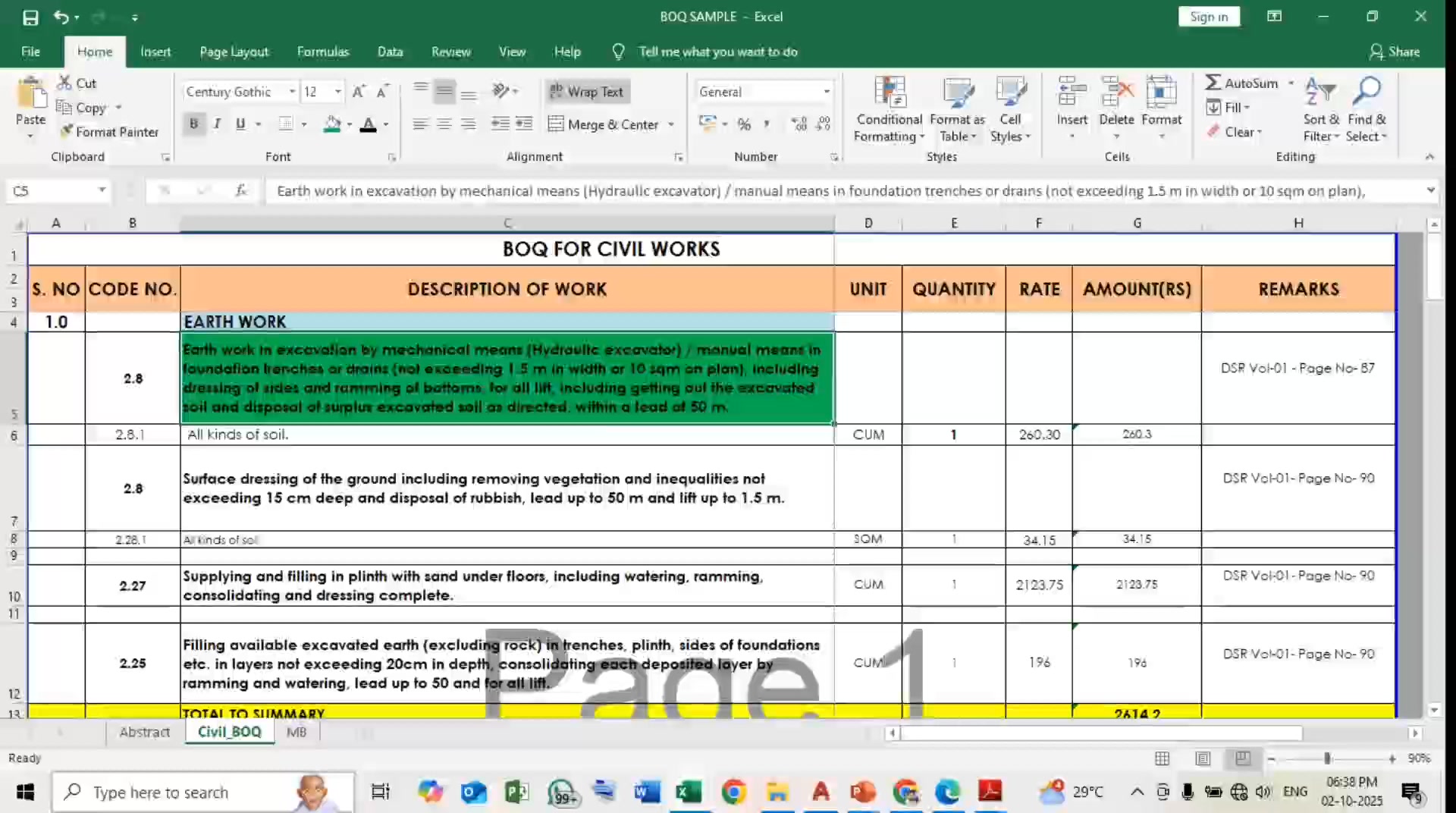
Task: Increase indent in Alignment group
Action: tap(524, 124)
